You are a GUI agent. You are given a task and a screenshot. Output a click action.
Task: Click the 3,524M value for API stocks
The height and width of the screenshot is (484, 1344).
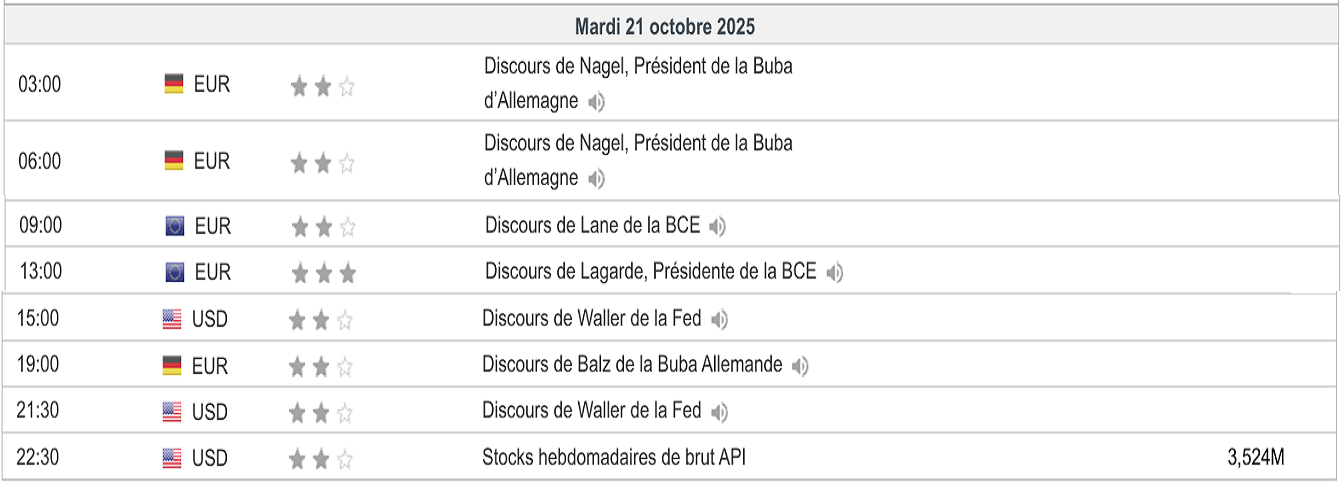[x=1255, y=458]
